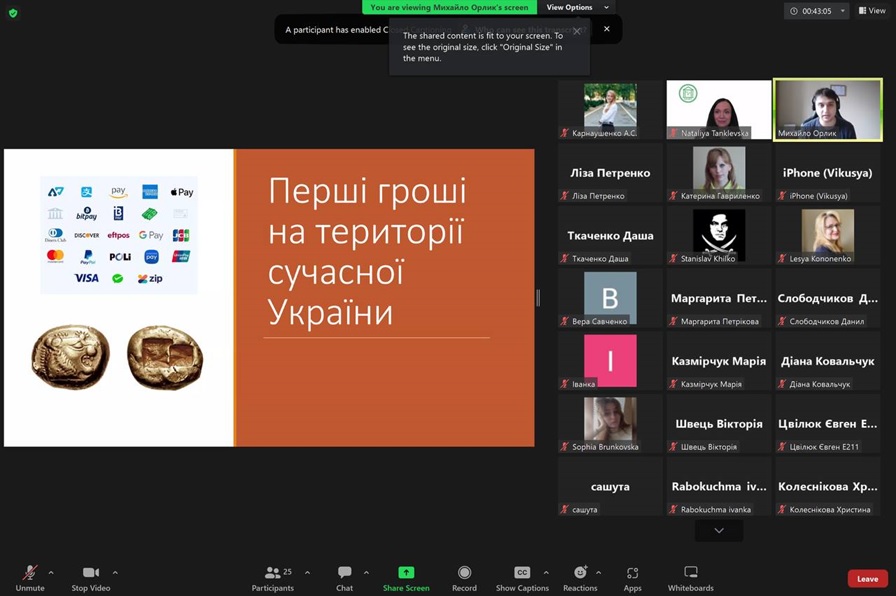
Task: Expand the arrow beside Participants
Action: tap(307, 573)
